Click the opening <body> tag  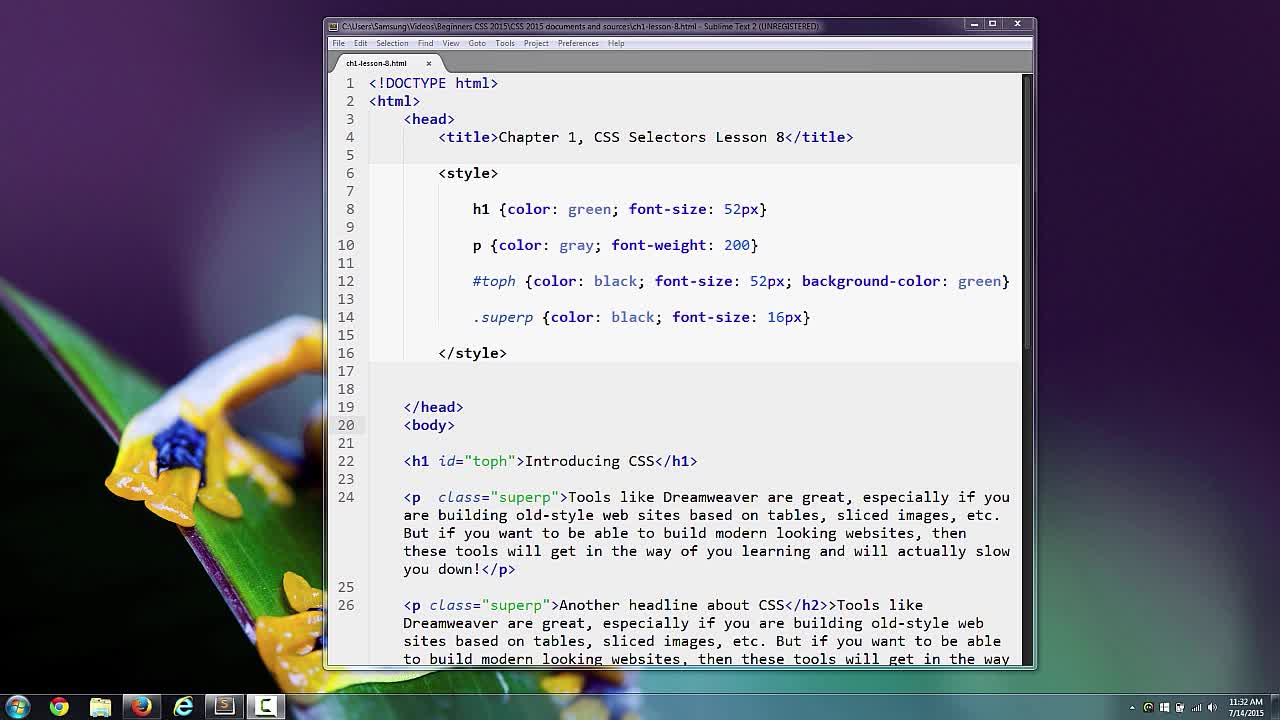tap(429, 425)
